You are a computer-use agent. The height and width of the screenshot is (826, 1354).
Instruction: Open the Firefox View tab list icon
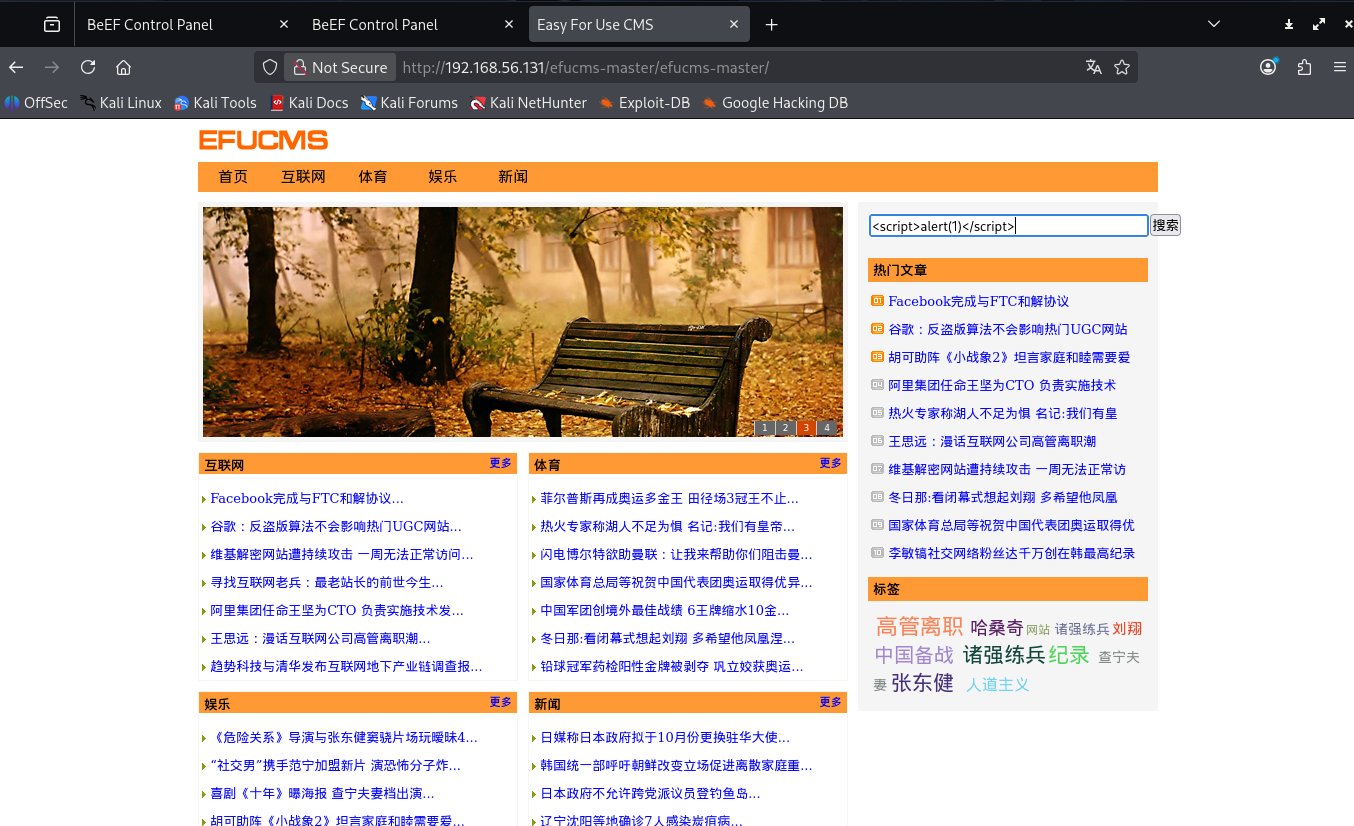tap(52, 25)
